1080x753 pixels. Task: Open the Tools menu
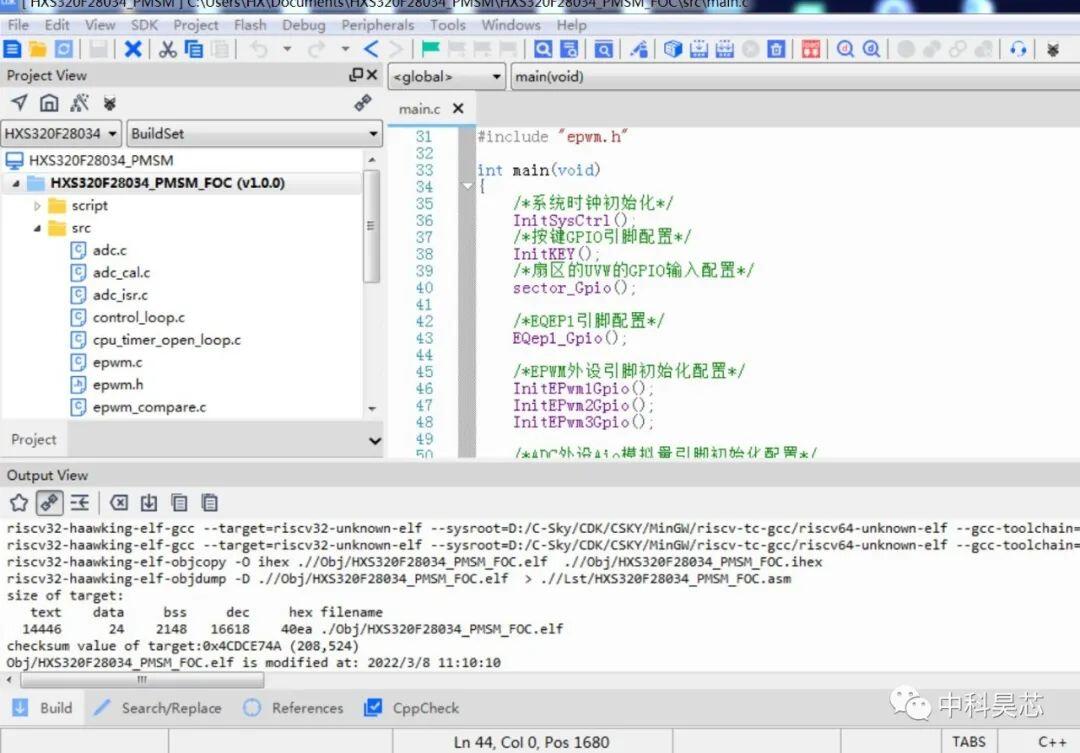(448, 25)
